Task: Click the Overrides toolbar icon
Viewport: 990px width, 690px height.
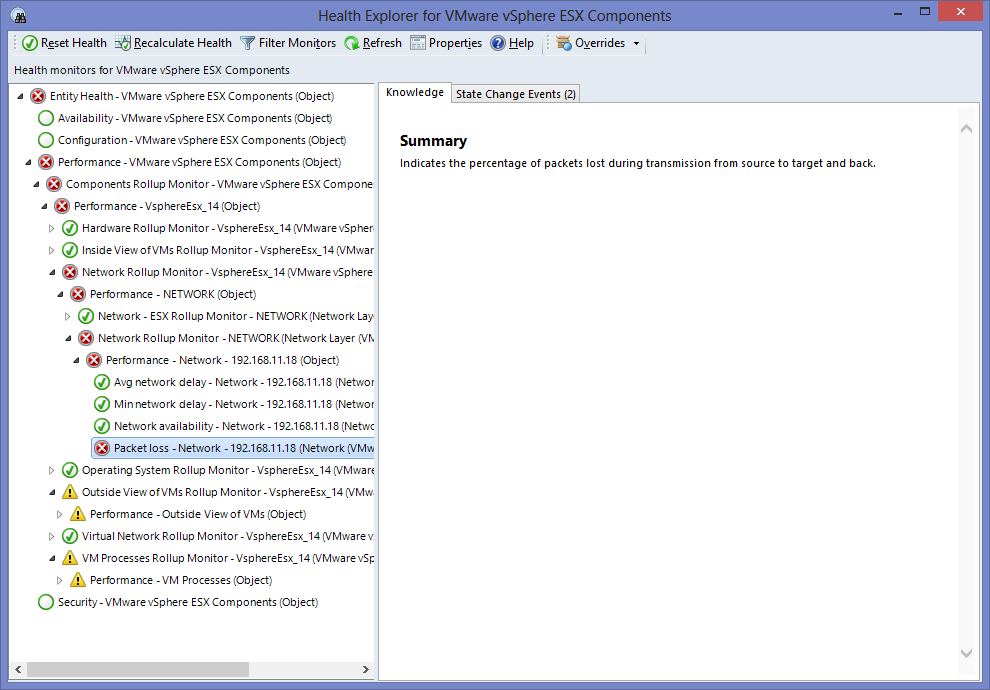Action: coord(564,43)
